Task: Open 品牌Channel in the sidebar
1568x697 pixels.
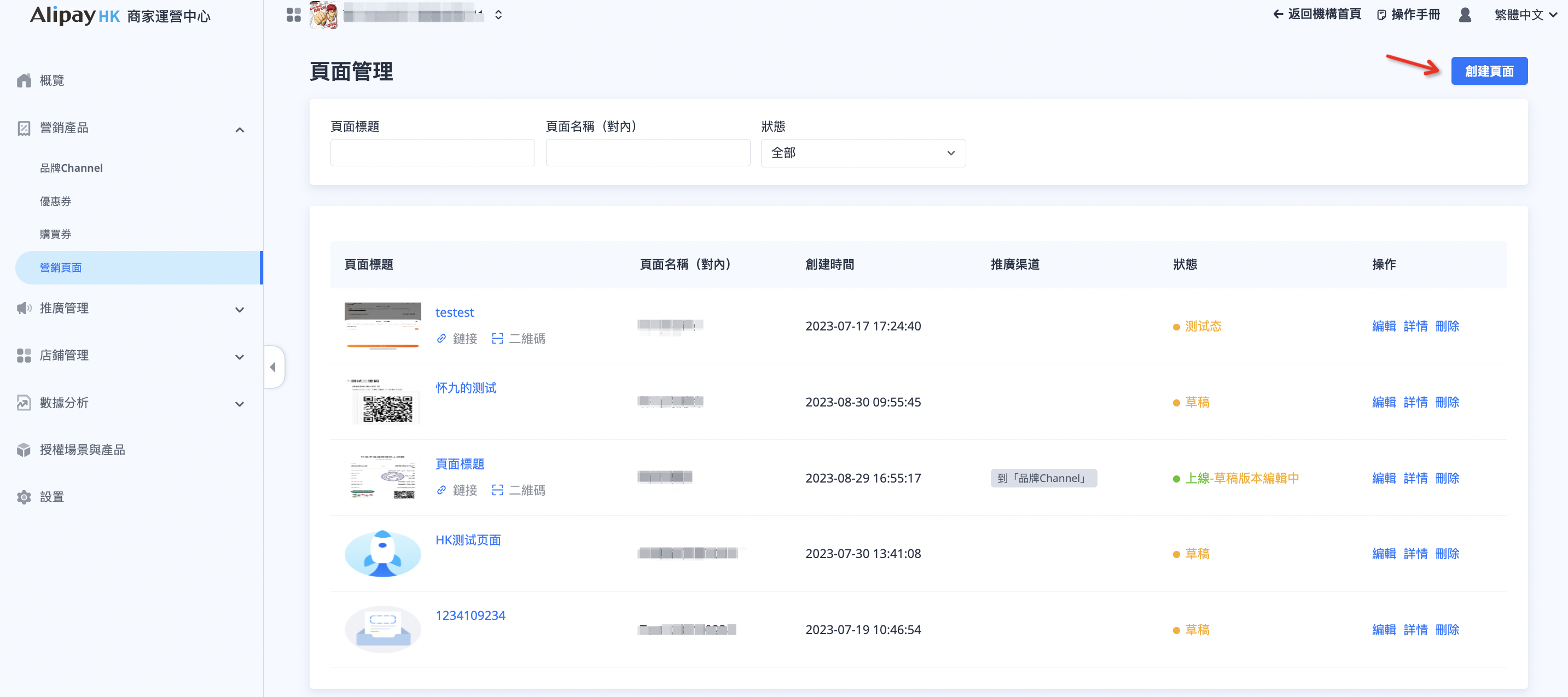Action: [71, 168]
